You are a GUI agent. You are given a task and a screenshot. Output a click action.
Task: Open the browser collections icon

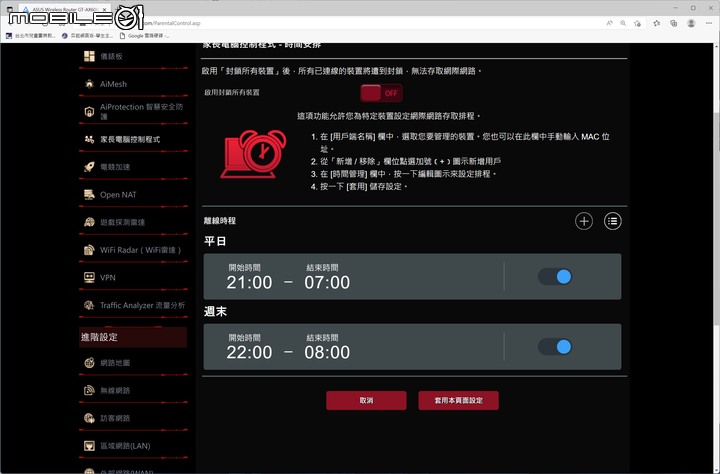[x=674, y=23]
